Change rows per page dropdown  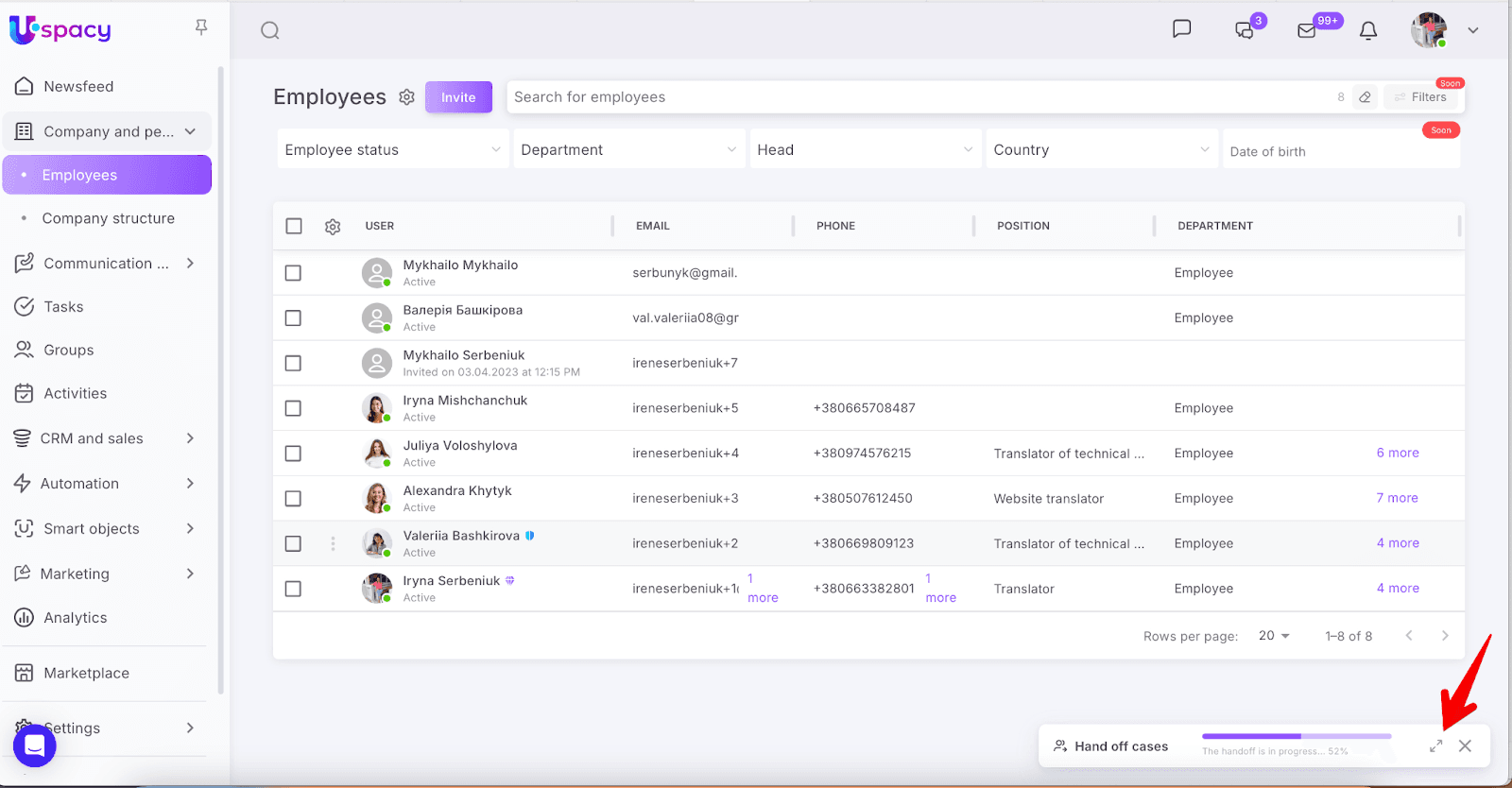1274,636
